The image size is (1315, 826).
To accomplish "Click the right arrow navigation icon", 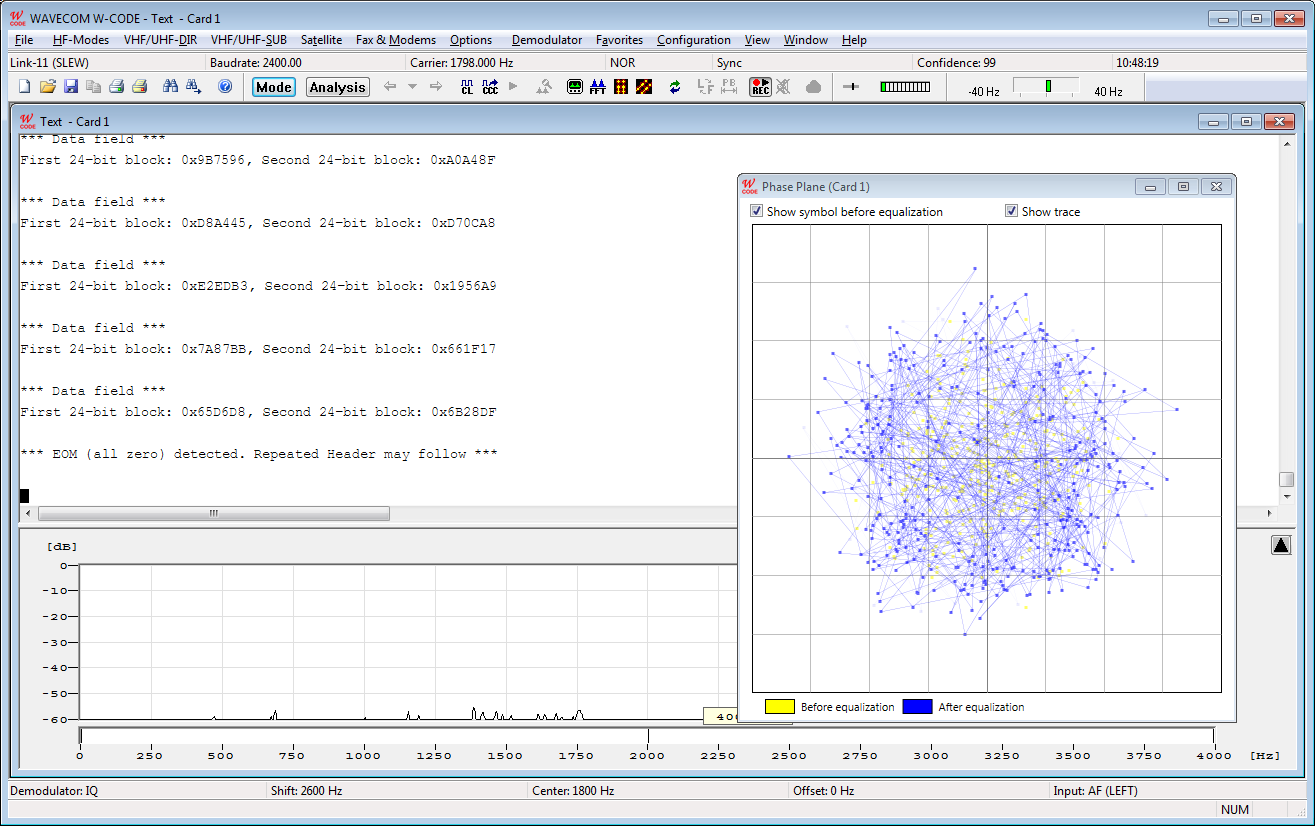I will (x=436, y=87).
